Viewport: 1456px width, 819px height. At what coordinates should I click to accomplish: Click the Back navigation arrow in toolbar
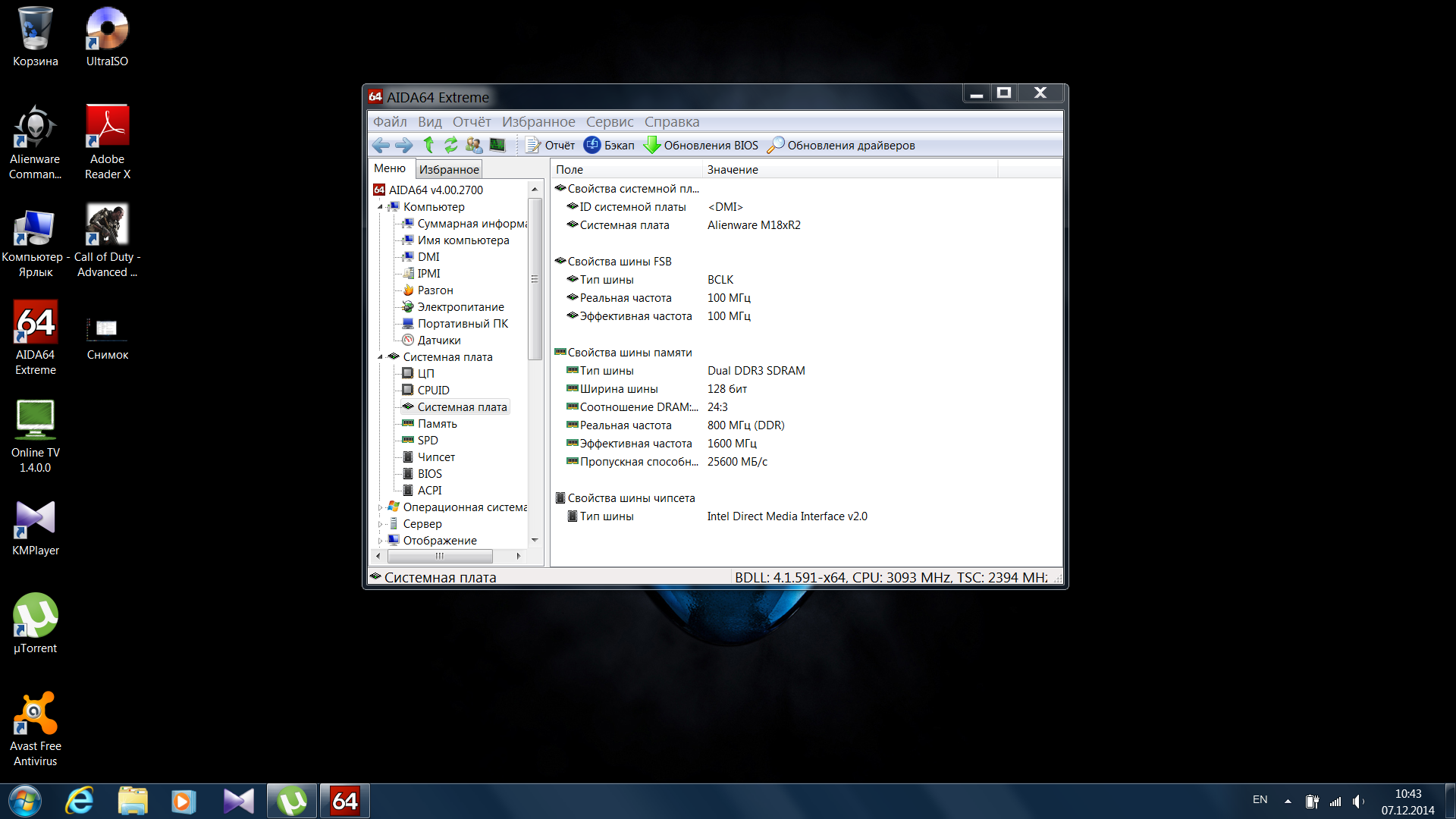pos(381,145)
